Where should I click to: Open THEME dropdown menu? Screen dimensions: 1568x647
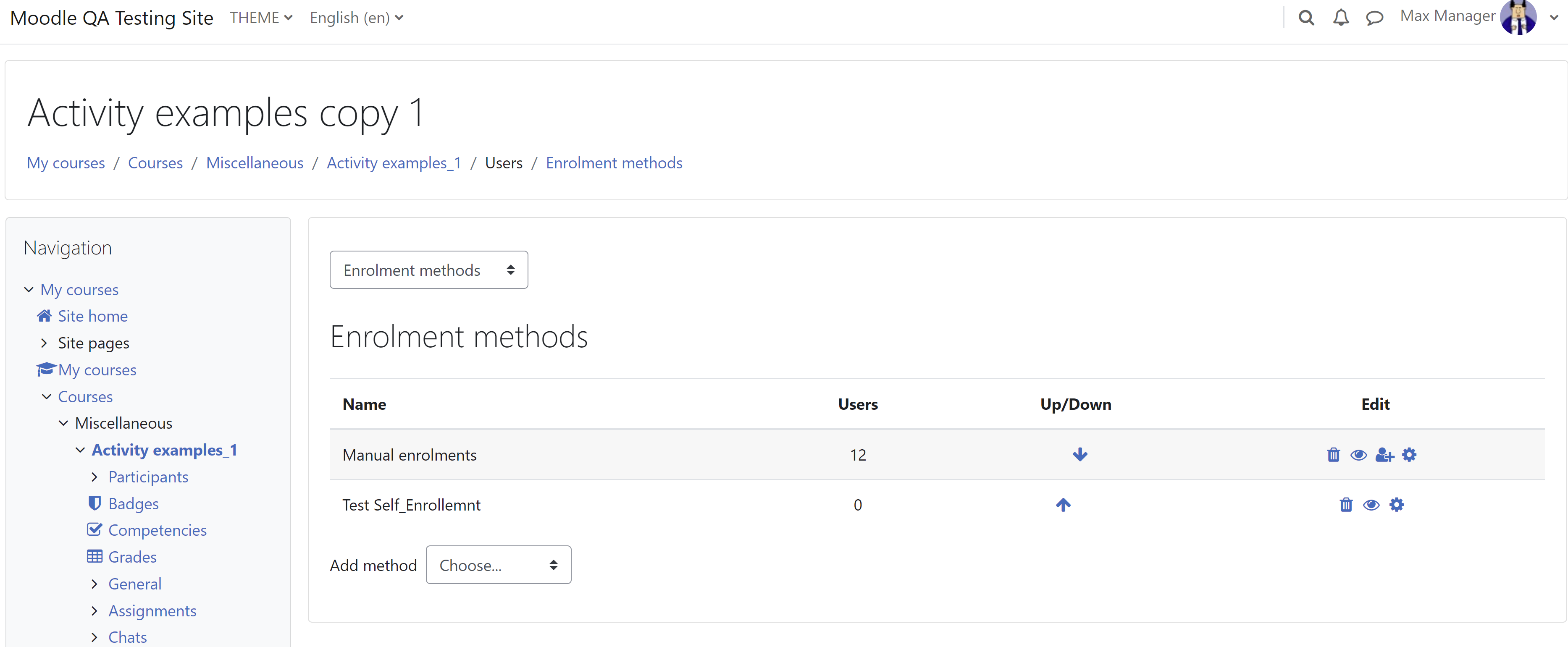261,18
